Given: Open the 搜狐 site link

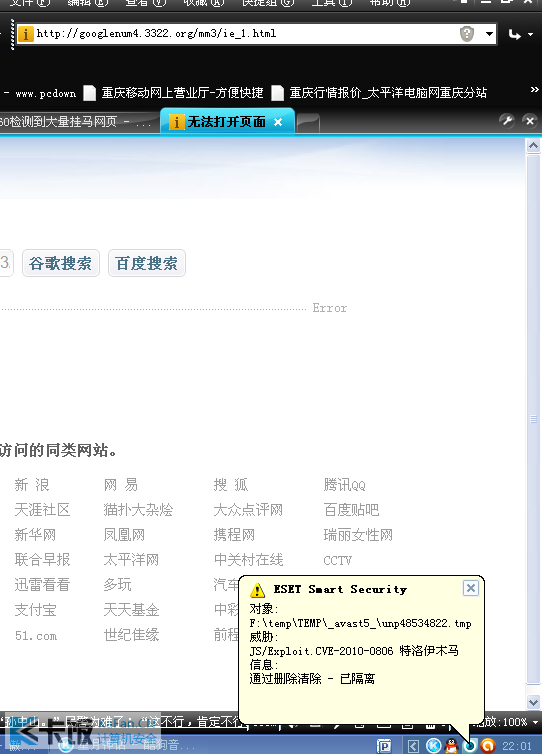Looking at the screenshot, I should pos(231,485).
